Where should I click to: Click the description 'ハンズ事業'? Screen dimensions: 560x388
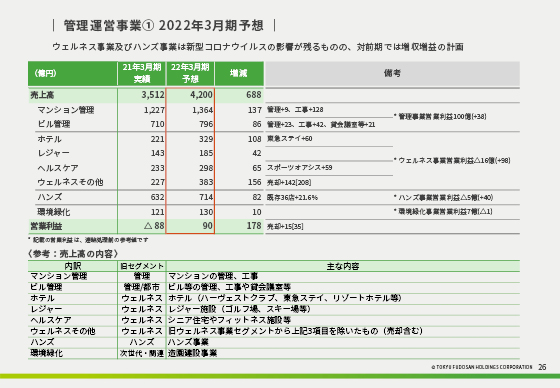188,342
